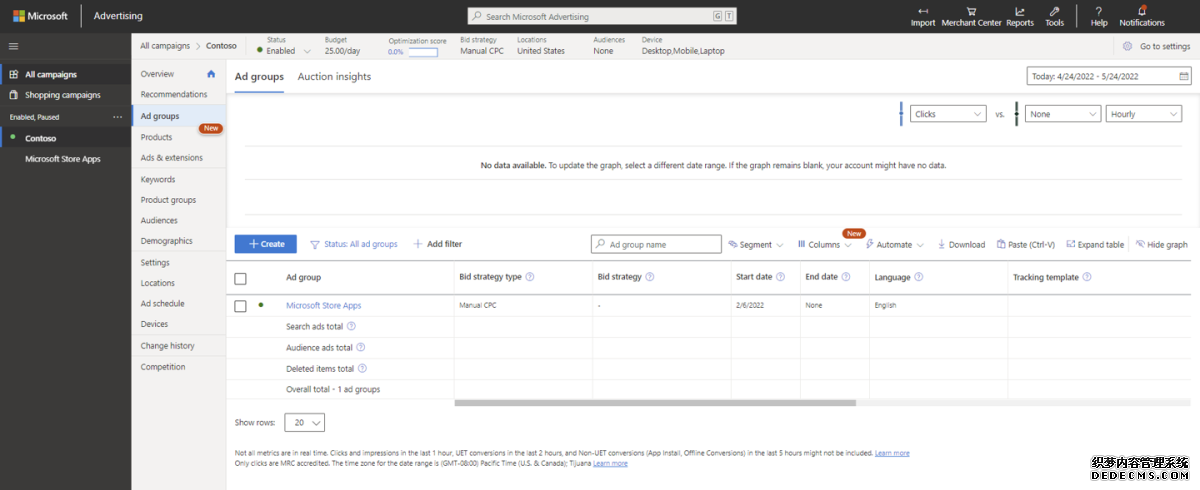Click the help icon beside Tracking template

(1086, 277)
